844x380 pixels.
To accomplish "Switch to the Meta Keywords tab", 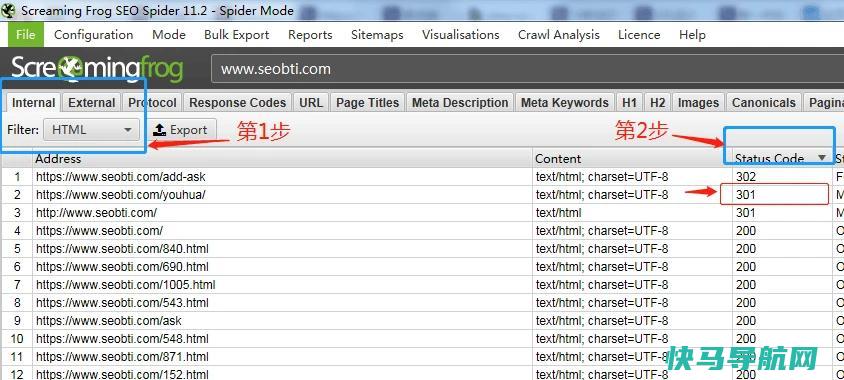I will point(565,103).
